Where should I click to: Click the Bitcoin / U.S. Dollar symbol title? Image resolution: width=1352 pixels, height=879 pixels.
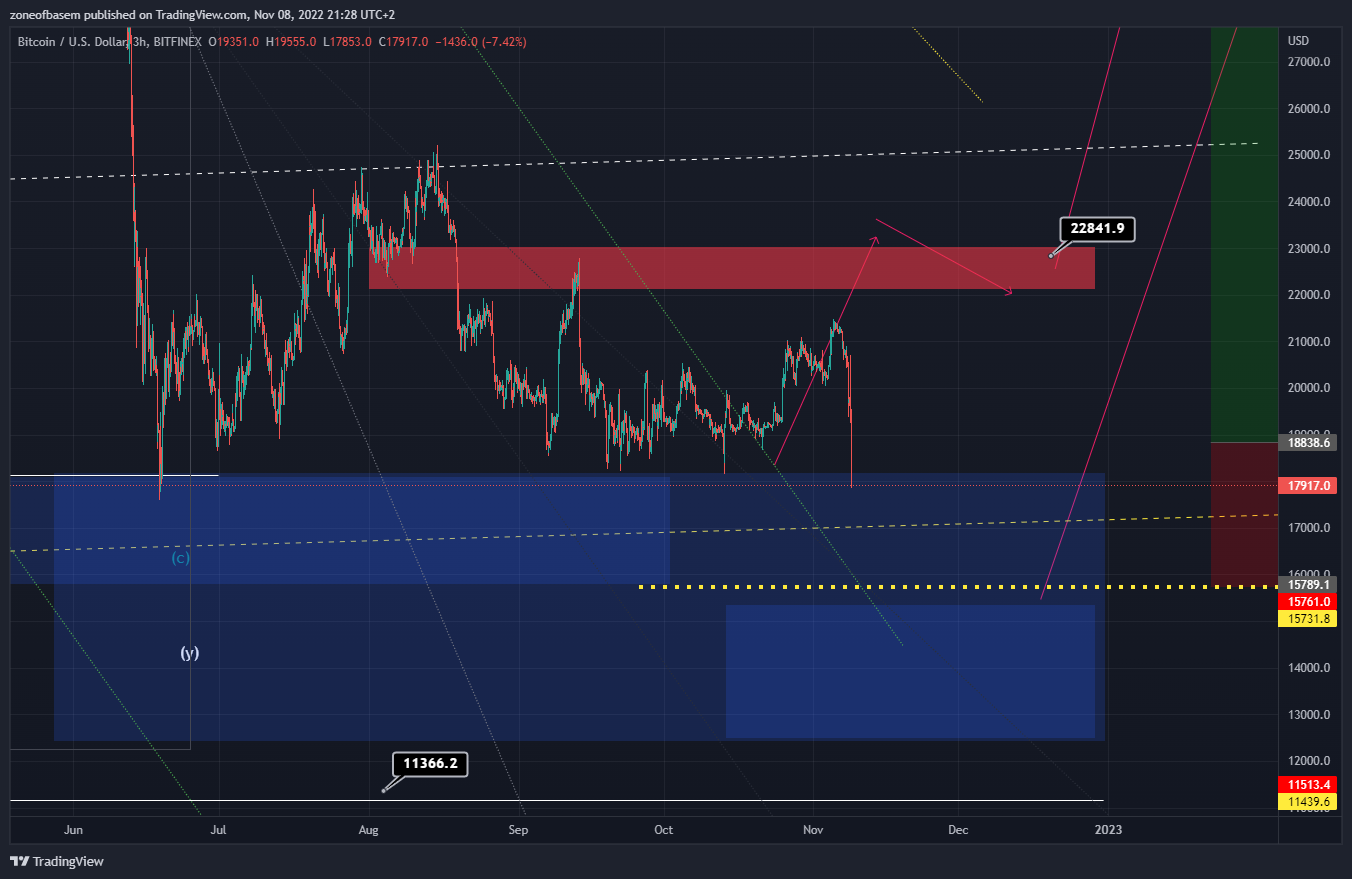click(72, 42)
